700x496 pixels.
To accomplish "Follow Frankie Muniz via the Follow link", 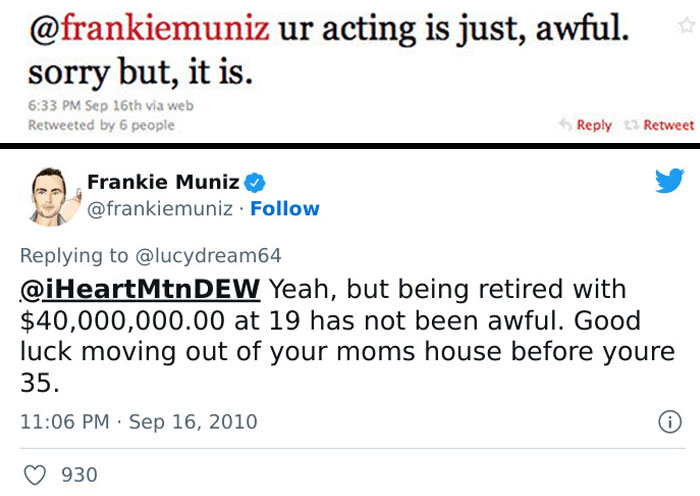I will click(x=285, y=208).
